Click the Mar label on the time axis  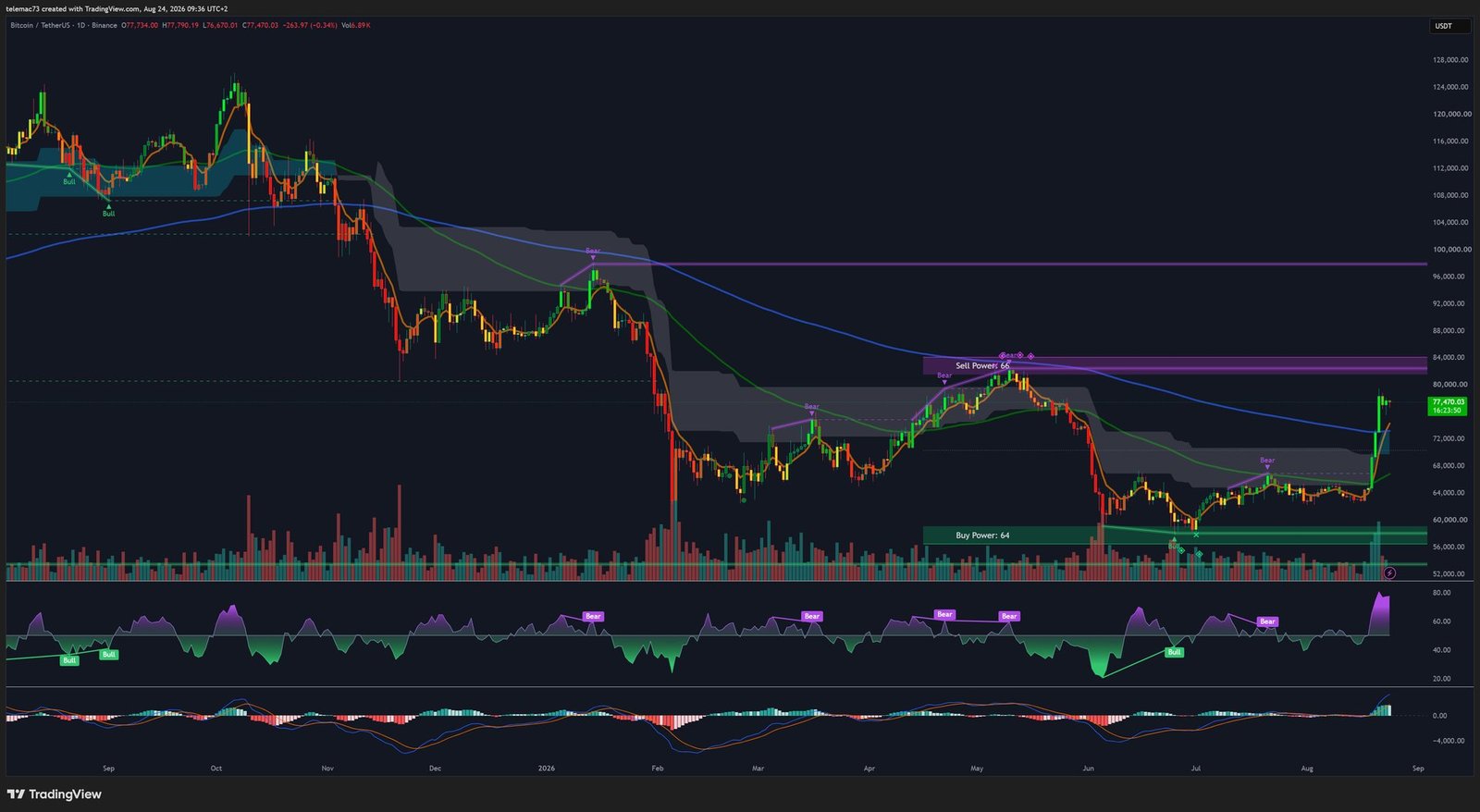click(758, 769)
